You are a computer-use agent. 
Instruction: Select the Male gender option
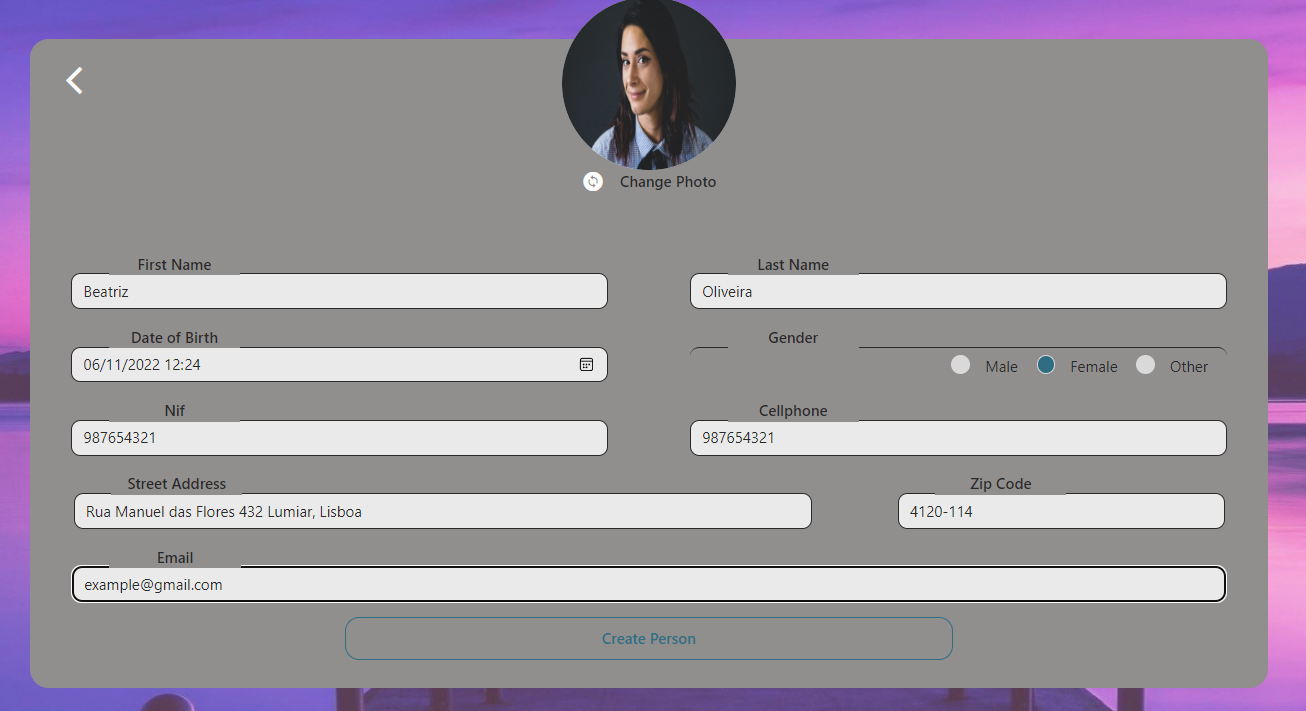coord(960,365)
